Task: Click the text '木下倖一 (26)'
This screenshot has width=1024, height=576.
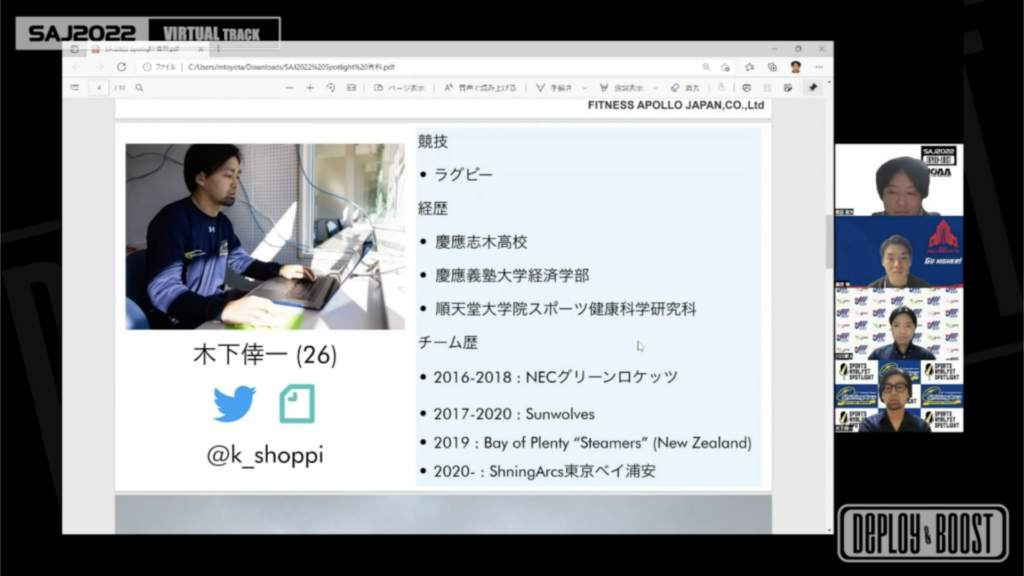Action: click(x=265, y=355)
